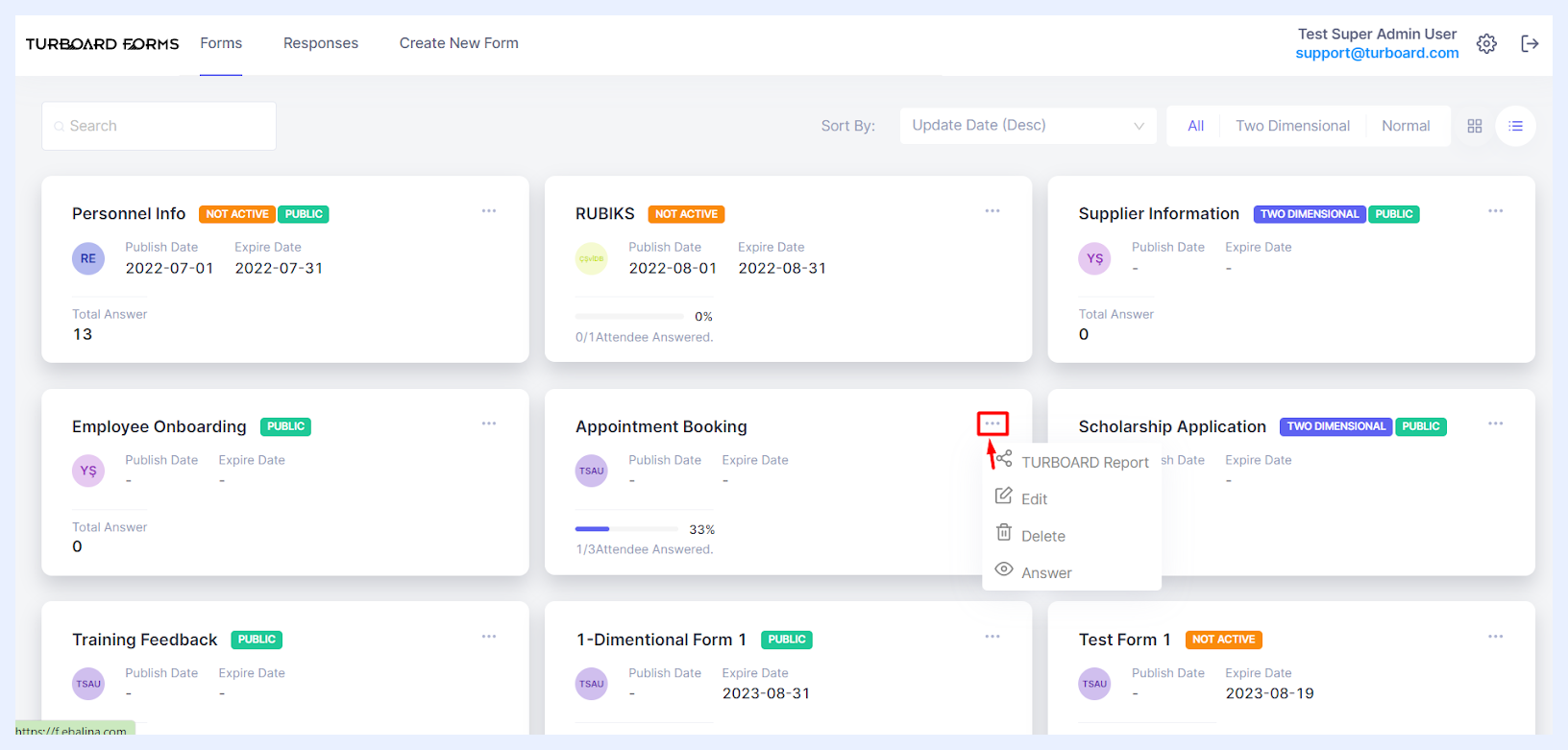Click the TURBOARD FORMS logo

point(102,44)
